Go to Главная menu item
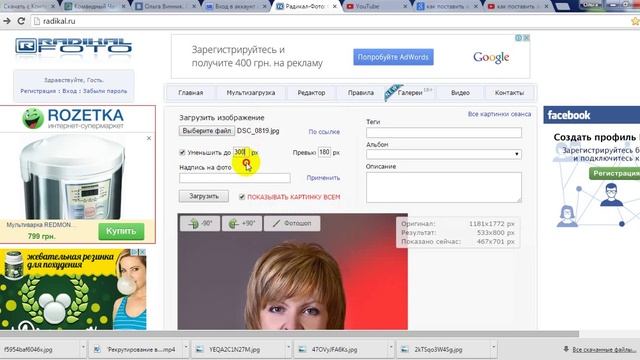This screenshot has width=640, height=360. coord(191,93)
